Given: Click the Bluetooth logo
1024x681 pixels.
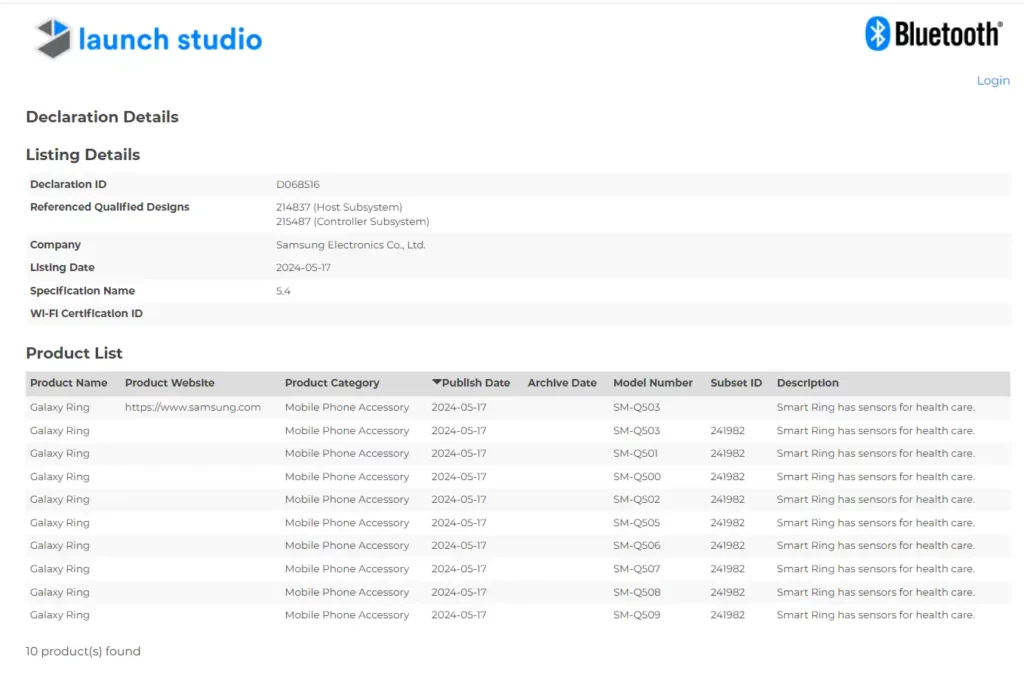Looking at the screenshot, I should point(934,33).
